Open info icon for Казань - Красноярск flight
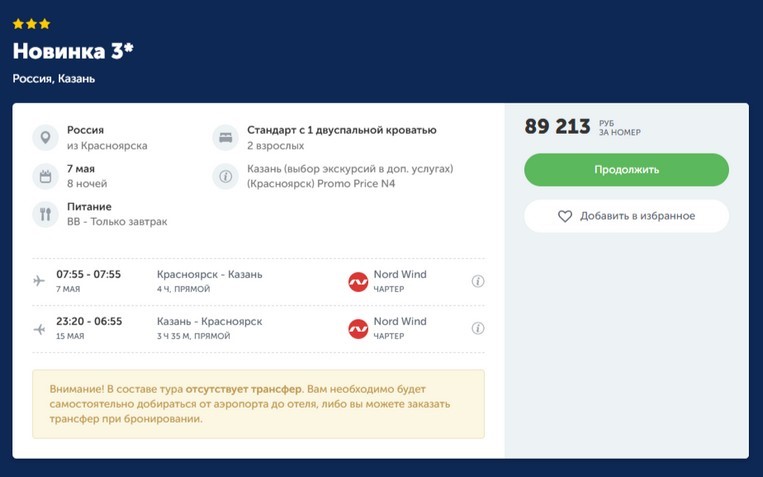Viewport: 763px width, 477px height. pyautogui.click(x=478, y=328)
